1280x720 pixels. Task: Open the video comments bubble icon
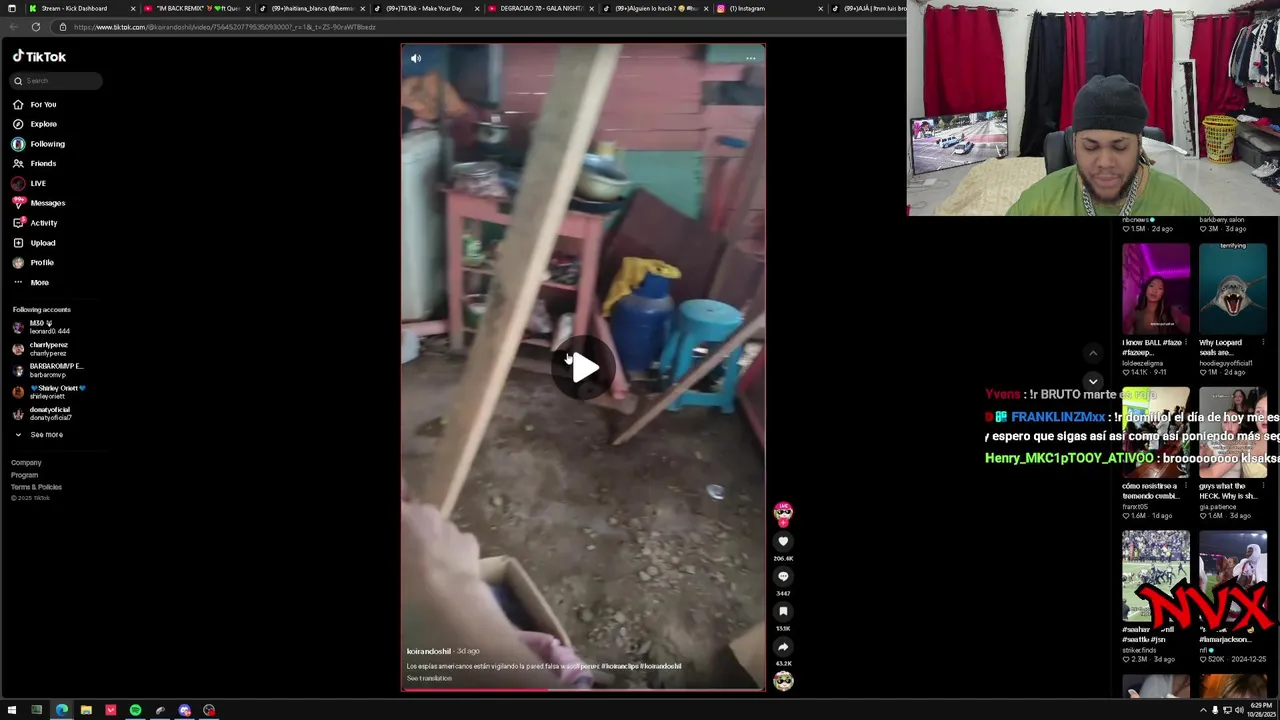click(783, 577)
